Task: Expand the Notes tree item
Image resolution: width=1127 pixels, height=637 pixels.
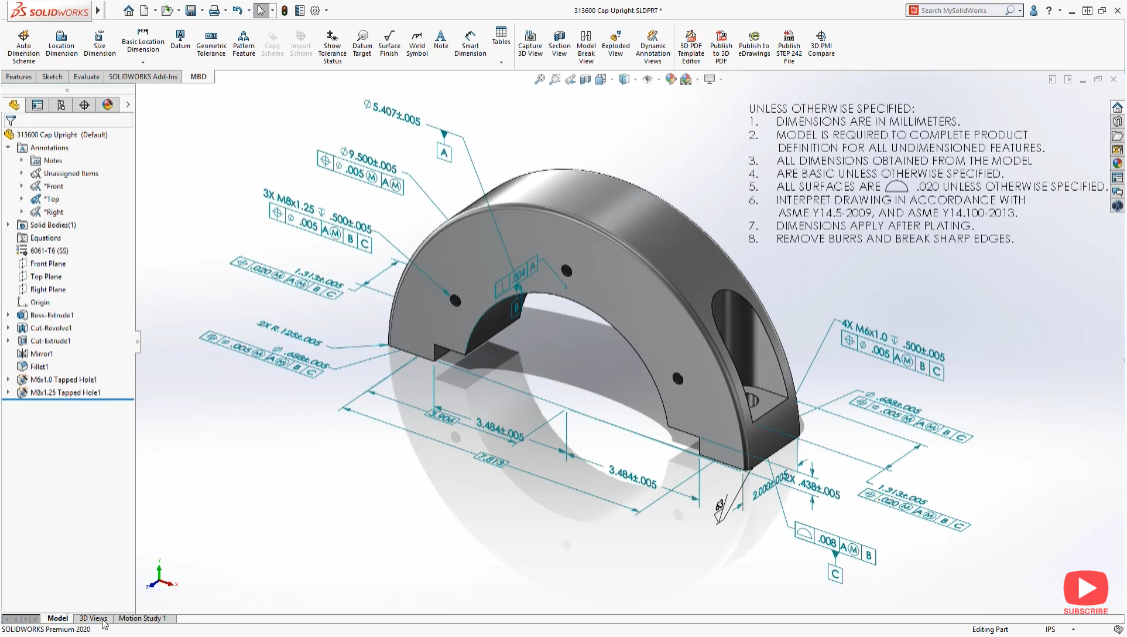Action: [x=22, y=160]
